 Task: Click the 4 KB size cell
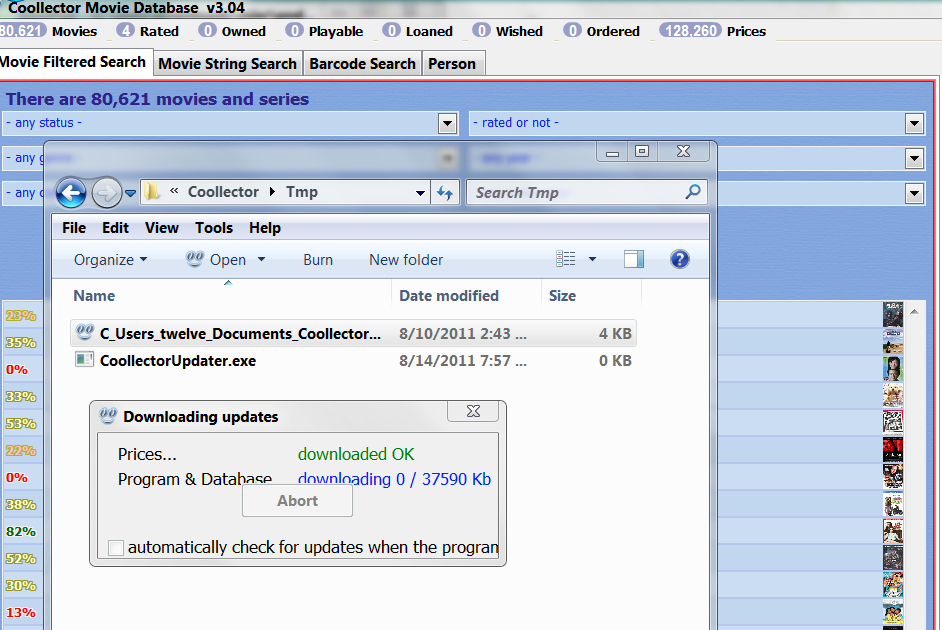point(615,334)
